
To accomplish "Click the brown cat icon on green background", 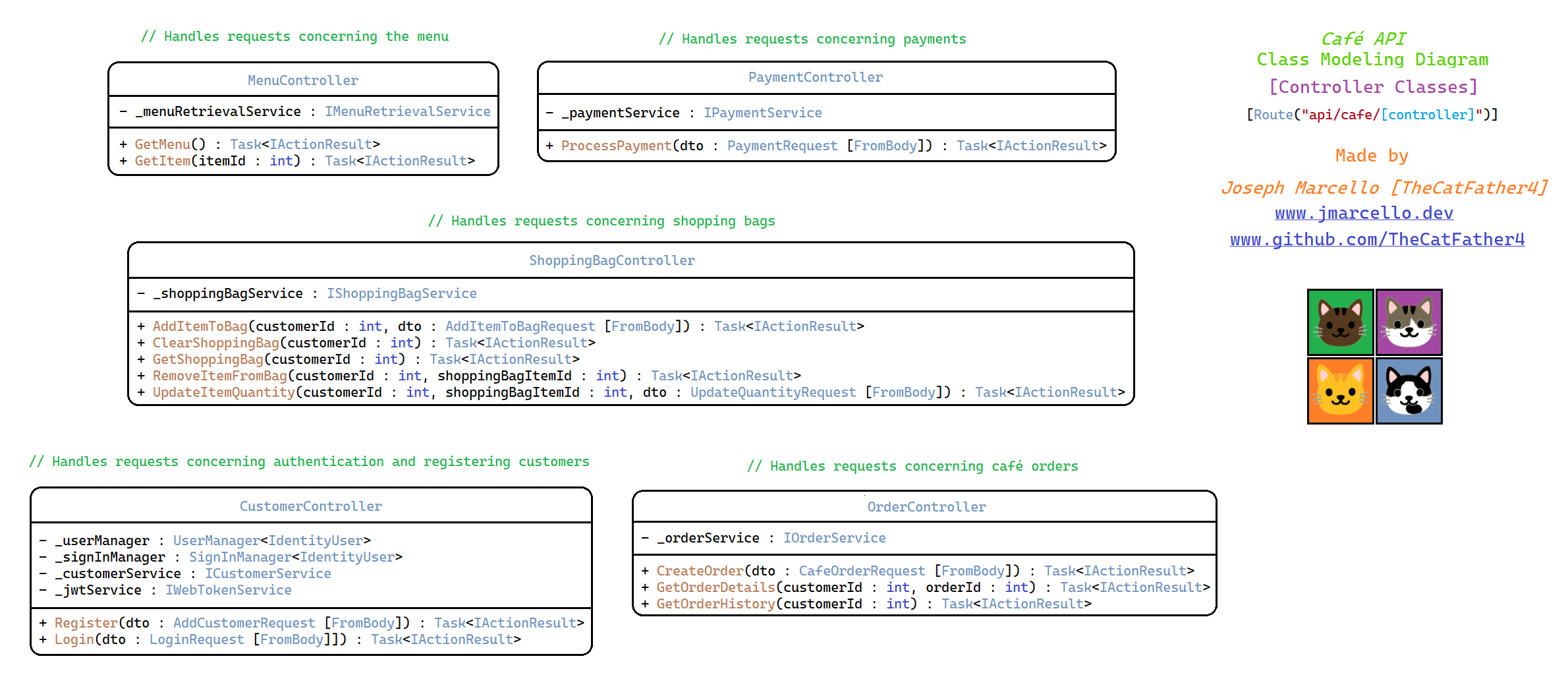I will (1340, 322).
